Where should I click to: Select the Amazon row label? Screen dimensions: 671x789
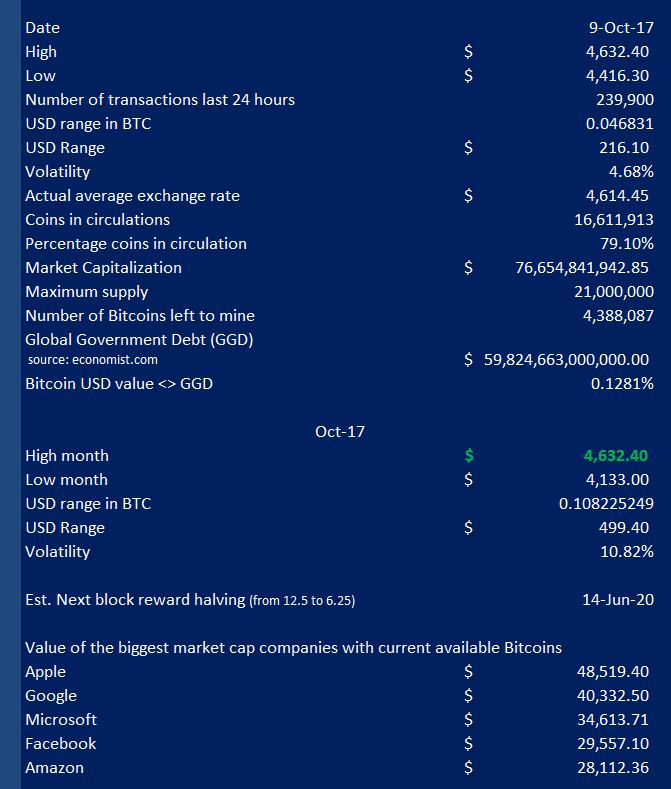pyautogui.click(x=54, y=768)
